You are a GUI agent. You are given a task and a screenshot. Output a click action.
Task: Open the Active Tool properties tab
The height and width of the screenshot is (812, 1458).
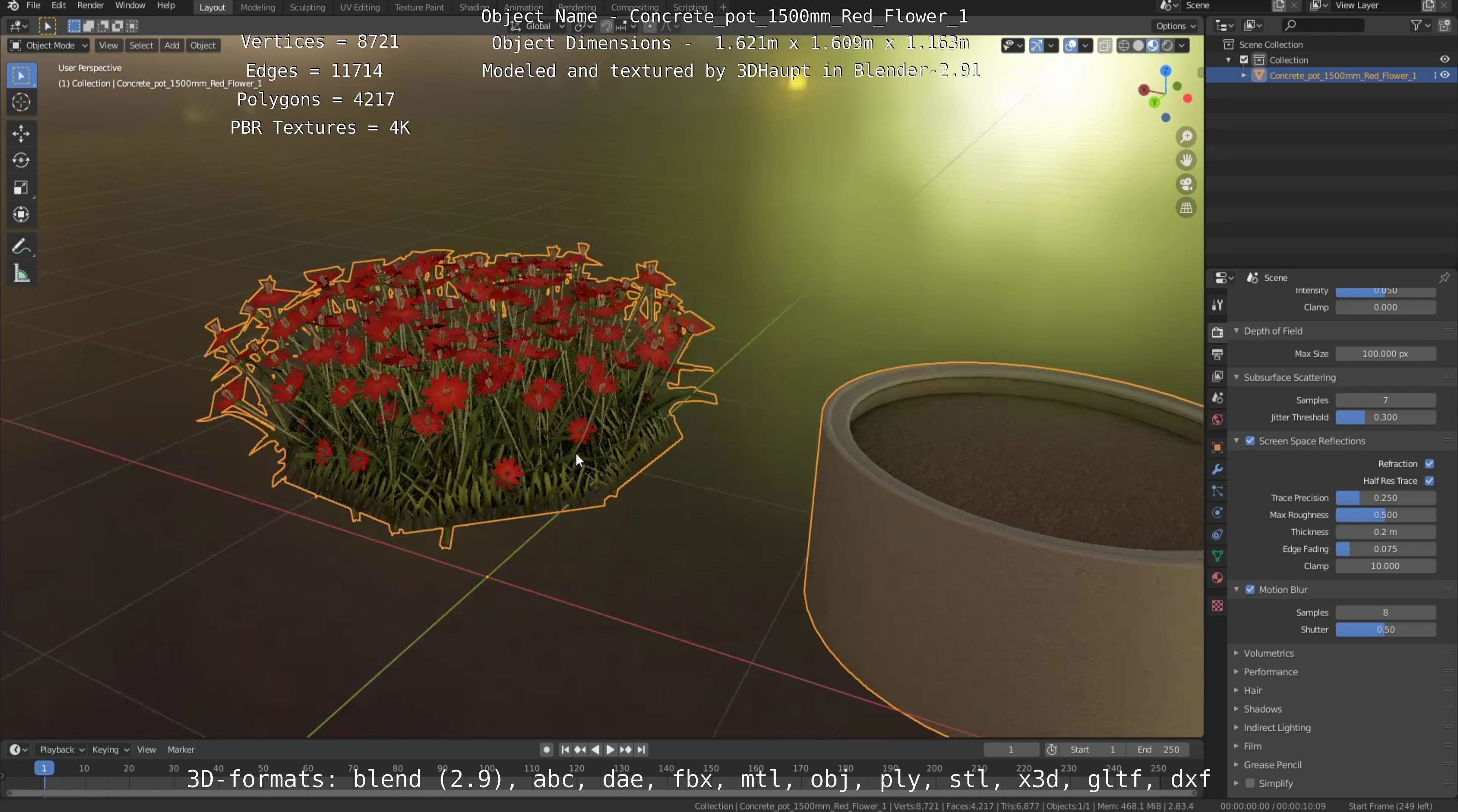[1218, 305]
